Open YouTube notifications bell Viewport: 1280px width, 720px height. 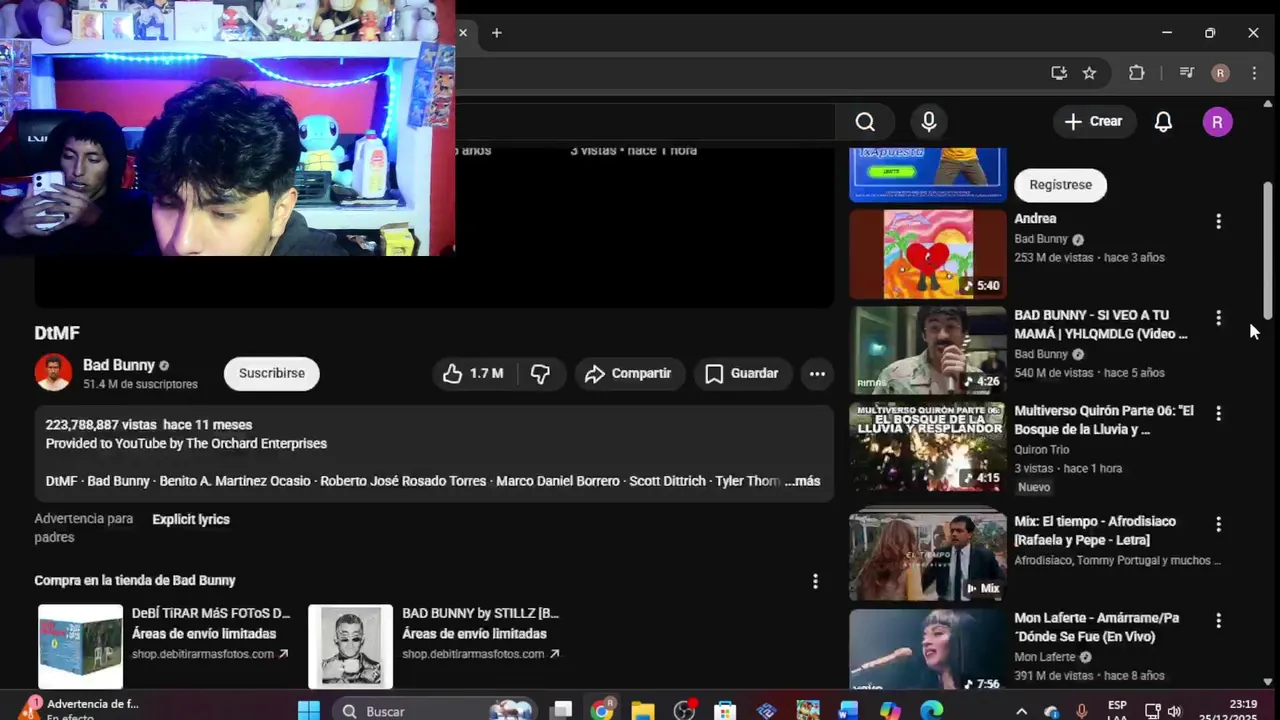click(1163, 122)
